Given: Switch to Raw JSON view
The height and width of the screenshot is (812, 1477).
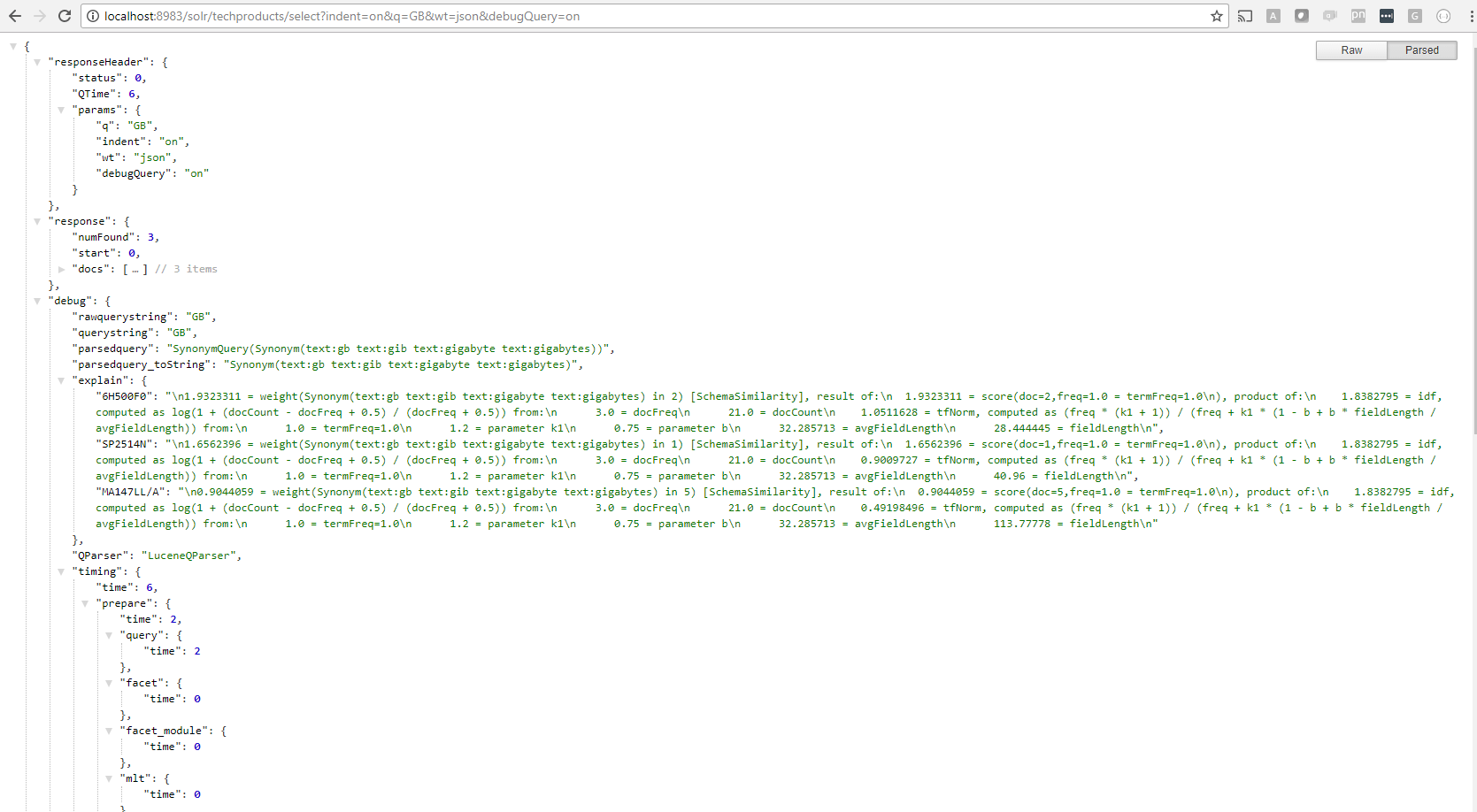Looking at the screenshot, I should tap(1351, 50).
